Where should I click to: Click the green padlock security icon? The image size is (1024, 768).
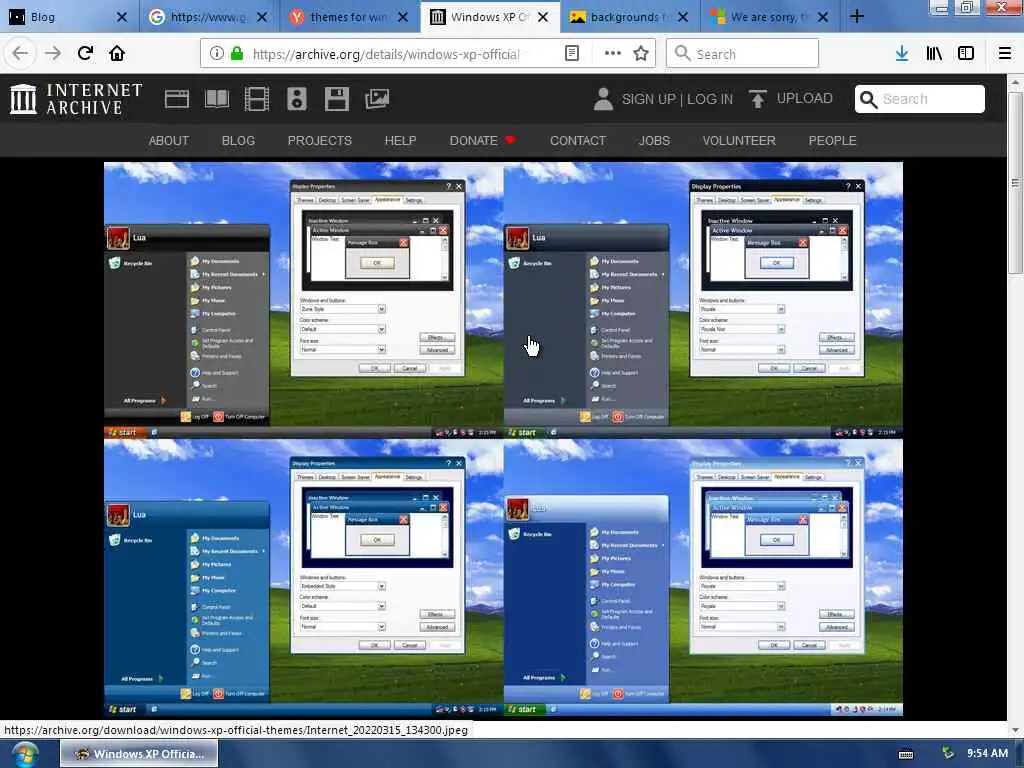pos(237,54)
